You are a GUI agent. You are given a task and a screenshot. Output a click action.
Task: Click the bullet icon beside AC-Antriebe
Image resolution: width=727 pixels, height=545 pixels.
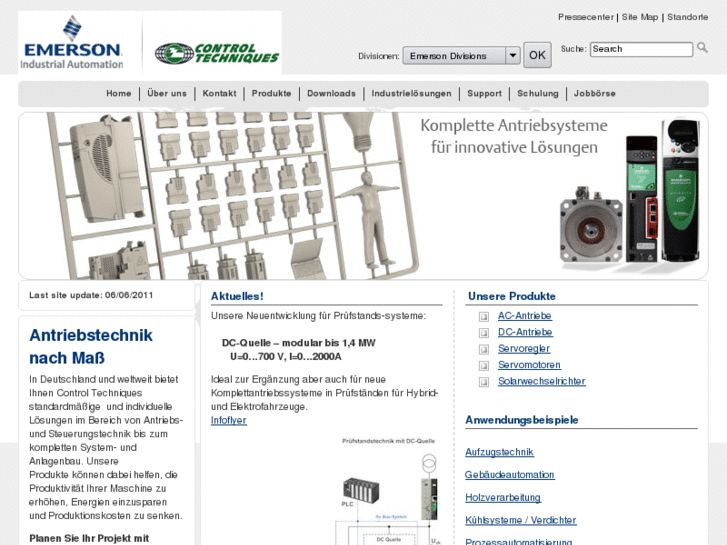pyautogui.click(x=484, y=317)
